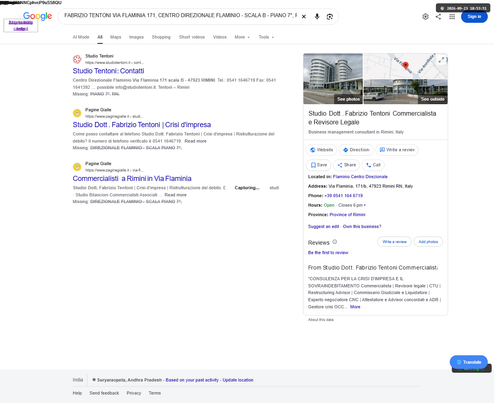
Task: Open the business Website button
Action: point(321,150)
